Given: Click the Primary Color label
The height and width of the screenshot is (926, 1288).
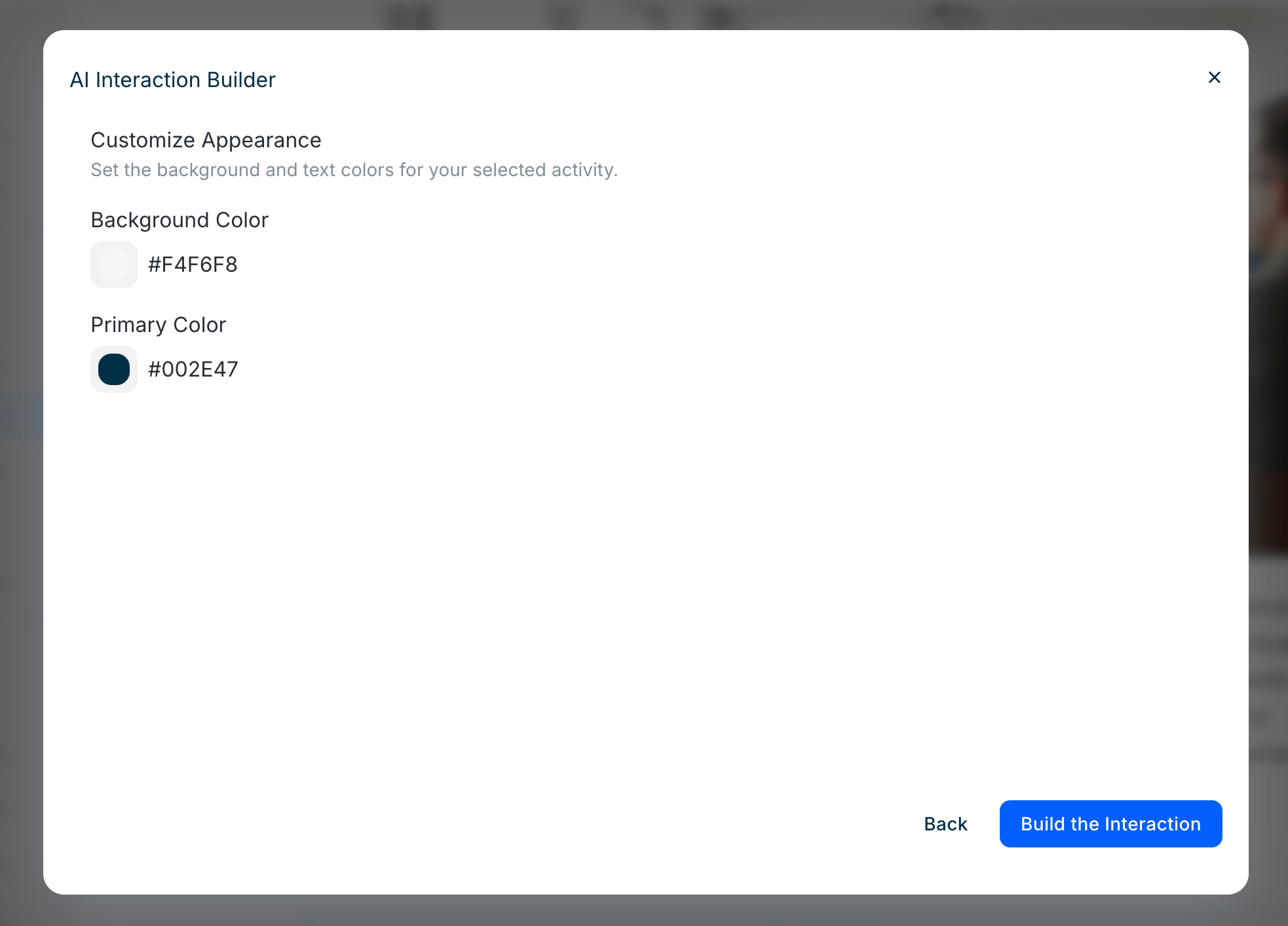Looking at the screenshot, I should [158, 325].
